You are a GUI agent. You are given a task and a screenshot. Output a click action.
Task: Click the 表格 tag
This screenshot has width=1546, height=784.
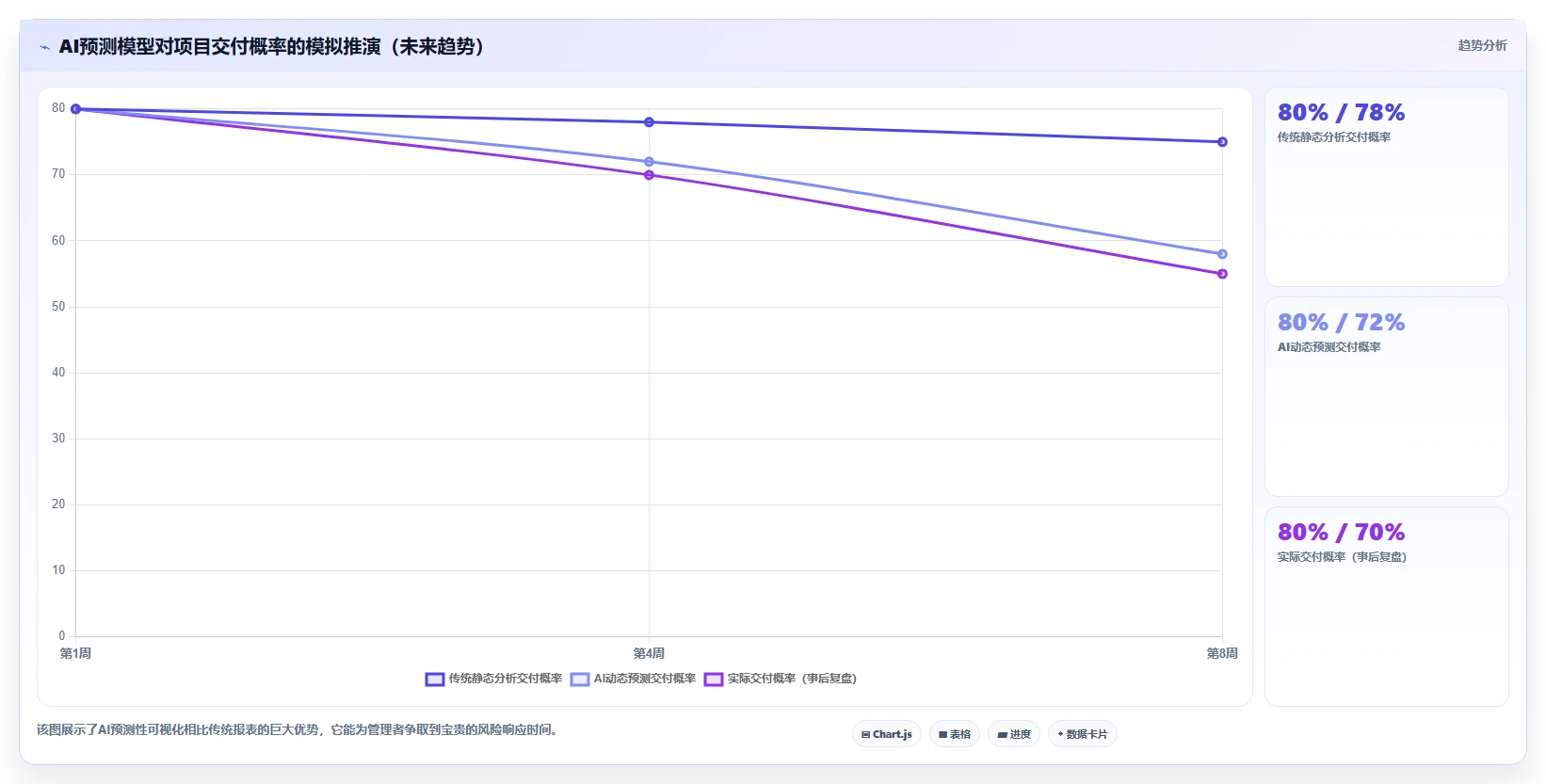coord(955,734)
